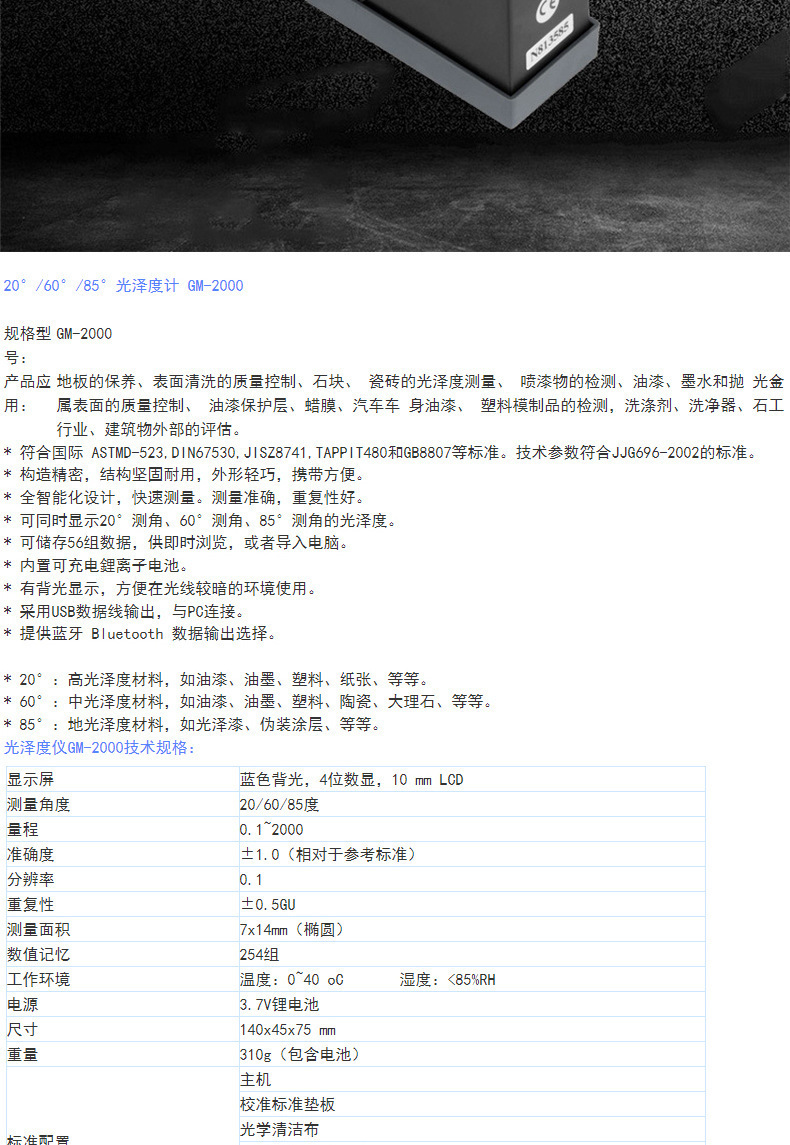Click the line '85°:地光泽度材料'
The width and height of the screenshot is (790, 1145).
[192, 724]
